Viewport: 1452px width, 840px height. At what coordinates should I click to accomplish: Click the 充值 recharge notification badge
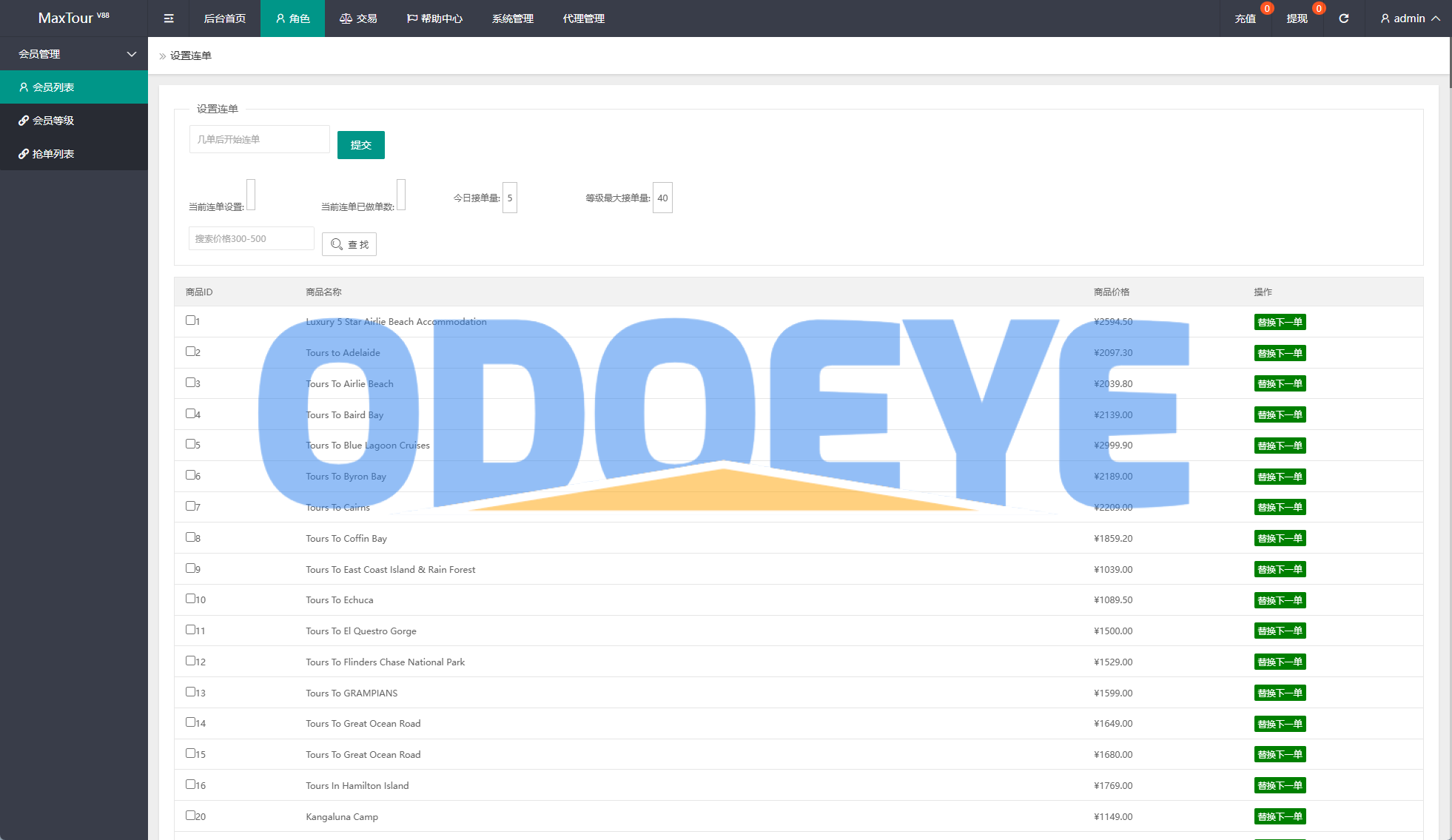1267,9
